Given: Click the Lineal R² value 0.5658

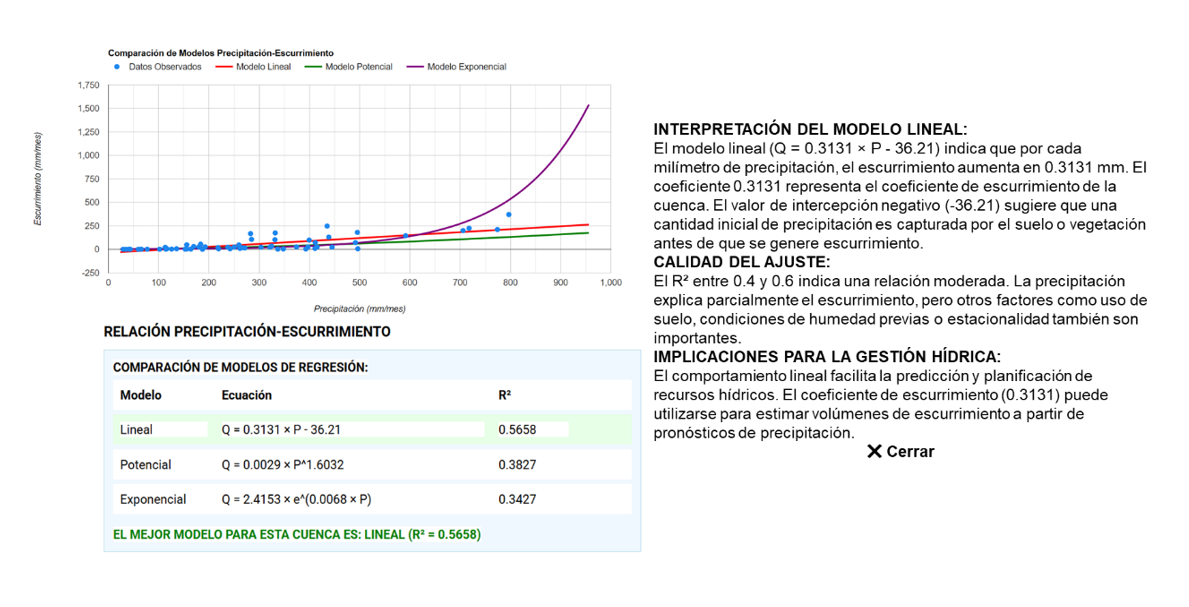Looking at the screenshot, I should coord(517,430).
